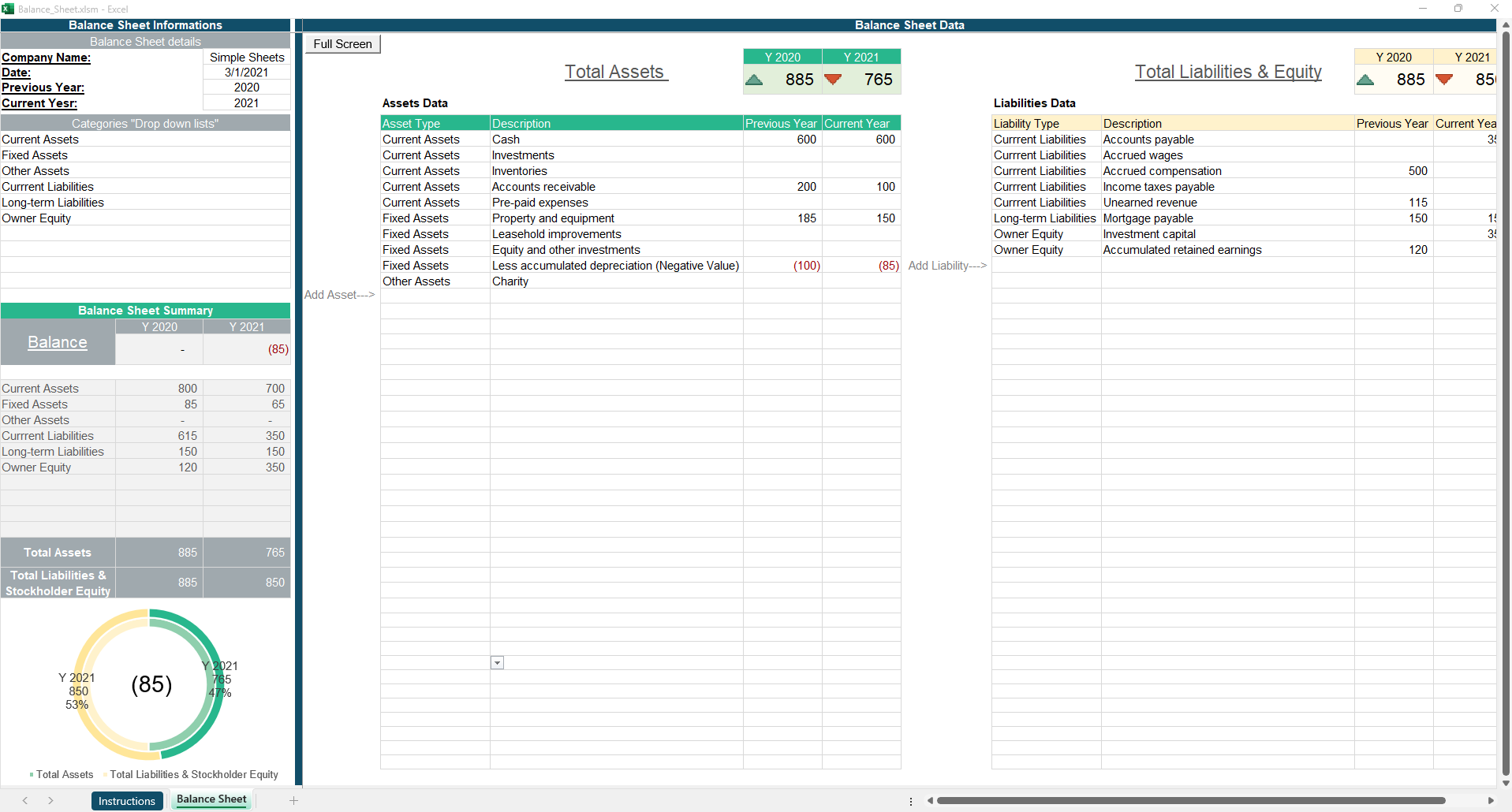1512x812 pixels.
Task: Click red down arrow in Total Liabilities Y 2021
Action: 1444,80
